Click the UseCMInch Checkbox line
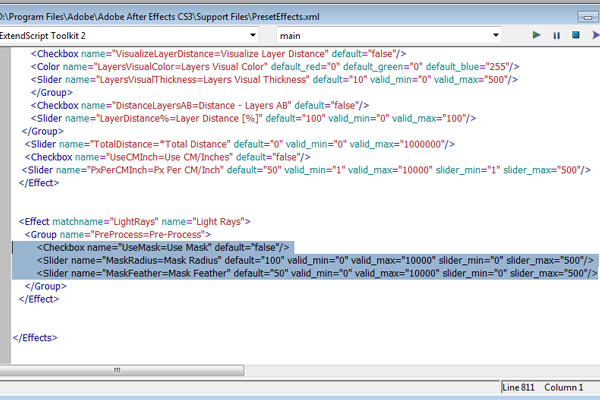This screenshot has height=400, width=600. (168, 157)
